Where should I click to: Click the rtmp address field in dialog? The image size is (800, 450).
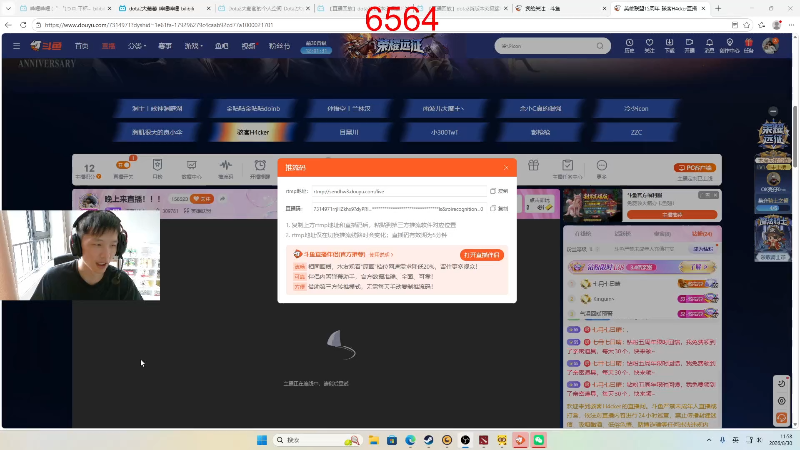point(398,191)
